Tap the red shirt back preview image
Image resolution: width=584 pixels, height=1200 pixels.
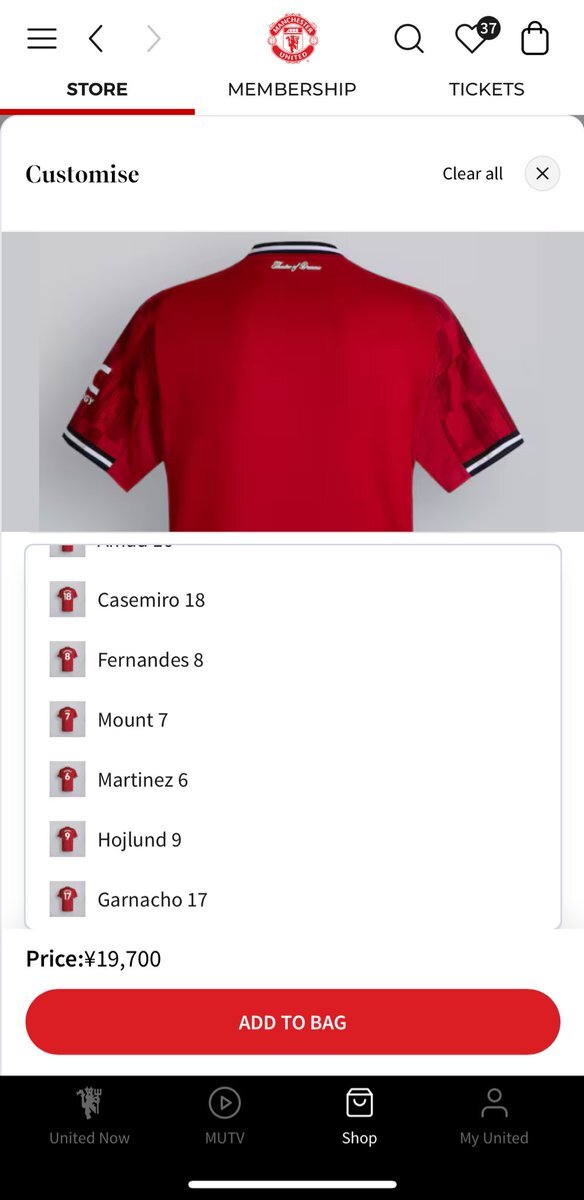tap(292, 382)
